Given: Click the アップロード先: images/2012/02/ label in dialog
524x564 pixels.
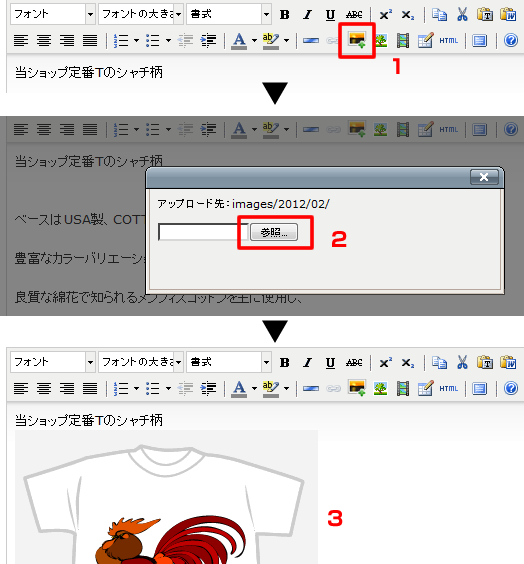Looking at the screenshot, I should [x=243, y=204].
